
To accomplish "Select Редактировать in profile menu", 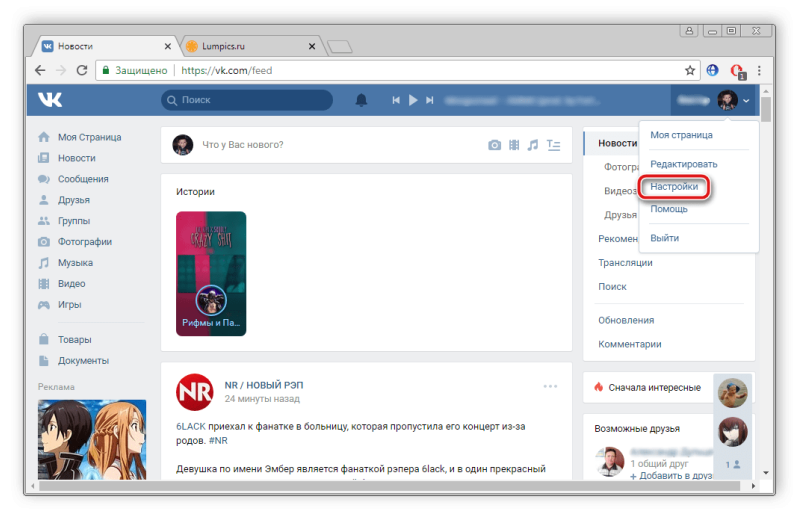I will pos(684,164).
